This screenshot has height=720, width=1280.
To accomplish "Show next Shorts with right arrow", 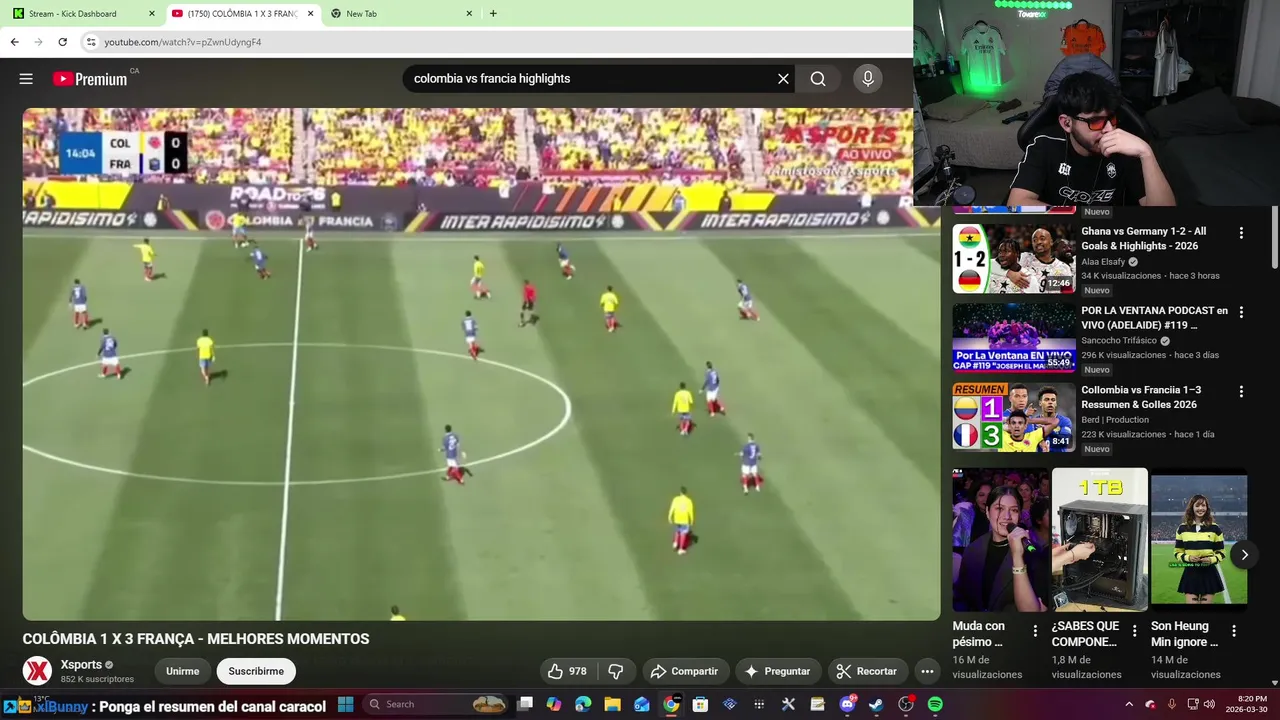I will 1244,554.
